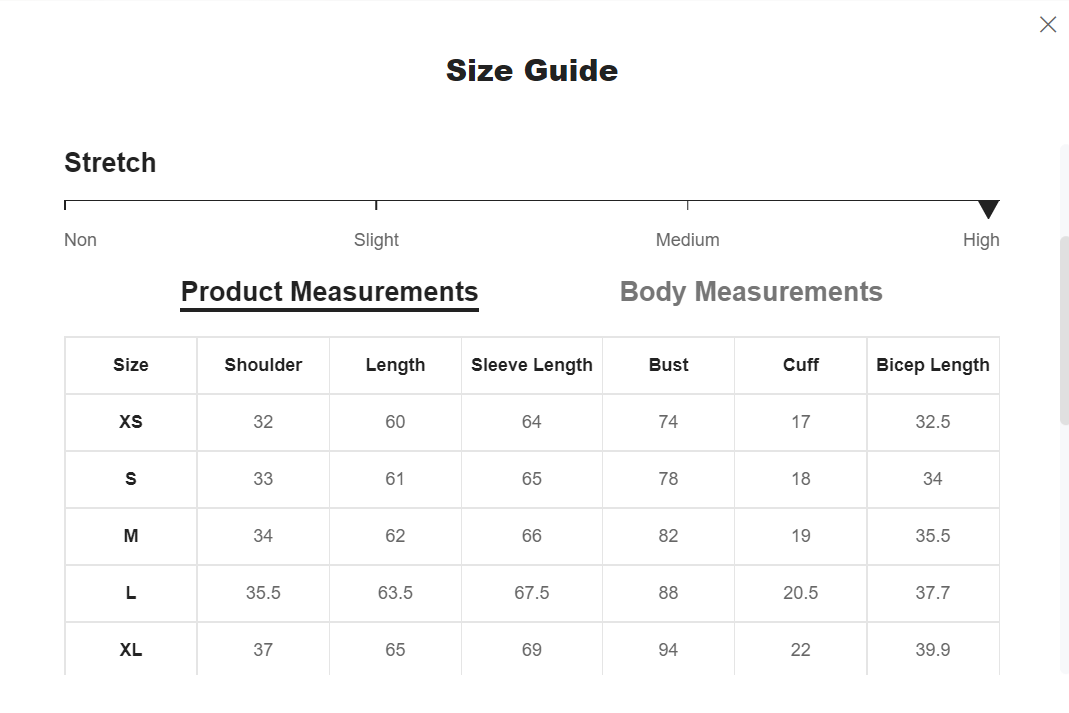This screenshot has height=713, width=1069.
Task: Click the dialog's vertical scrollbar
Action: [1064, 331]
